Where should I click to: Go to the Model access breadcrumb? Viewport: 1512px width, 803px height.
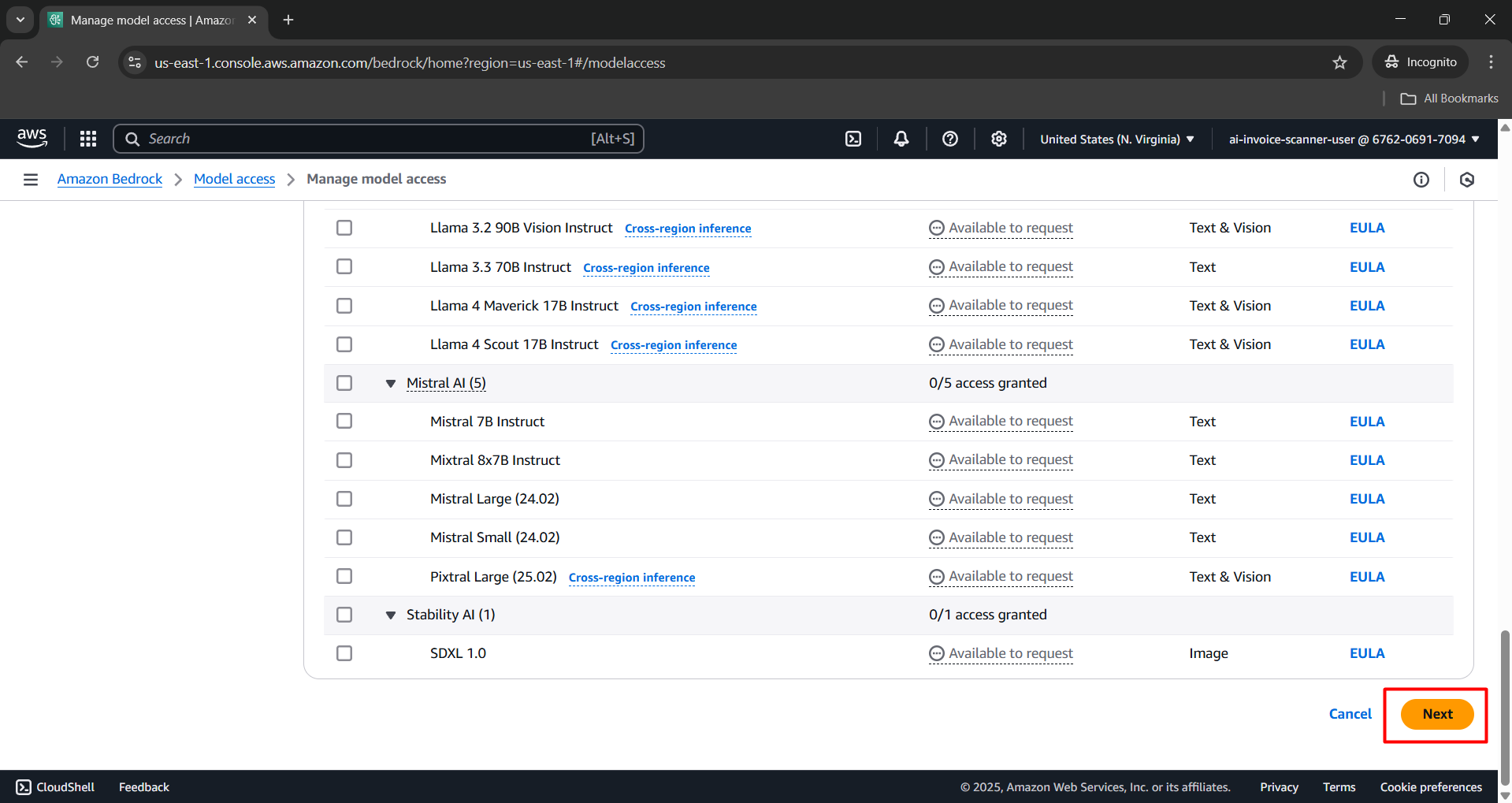coord(234,180)
